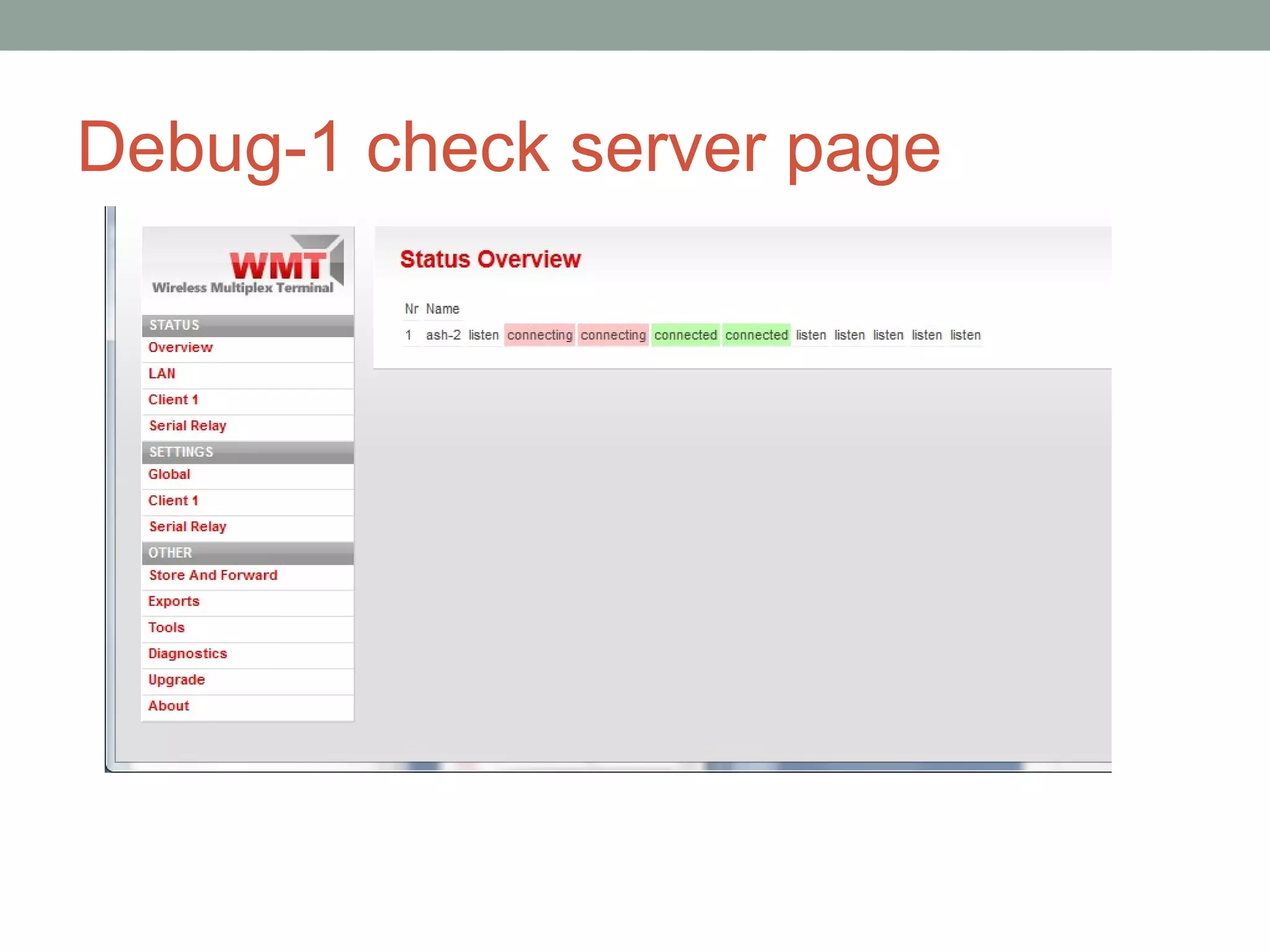The image size is (1270, 952).
Task: Click the 'ash-2' name cell
Action: tap(443, 335)
